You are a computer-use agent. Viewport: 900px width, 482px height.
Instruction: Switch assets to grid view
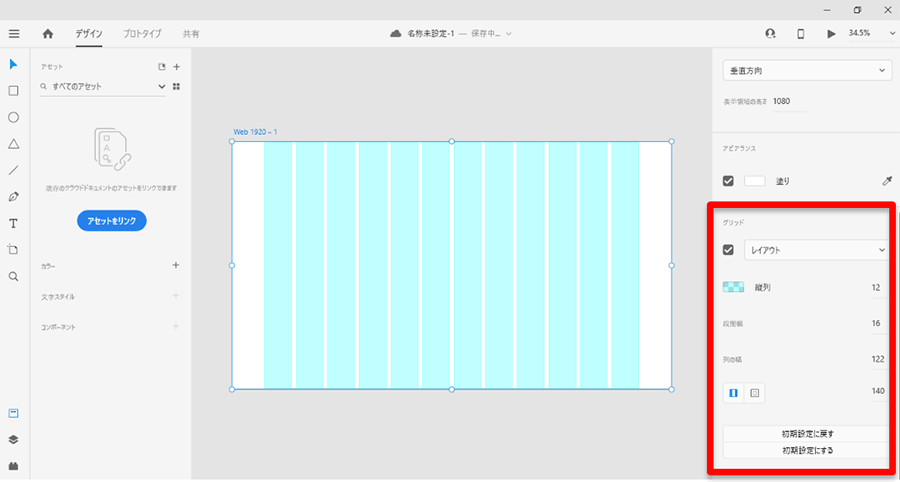(176, 86)
